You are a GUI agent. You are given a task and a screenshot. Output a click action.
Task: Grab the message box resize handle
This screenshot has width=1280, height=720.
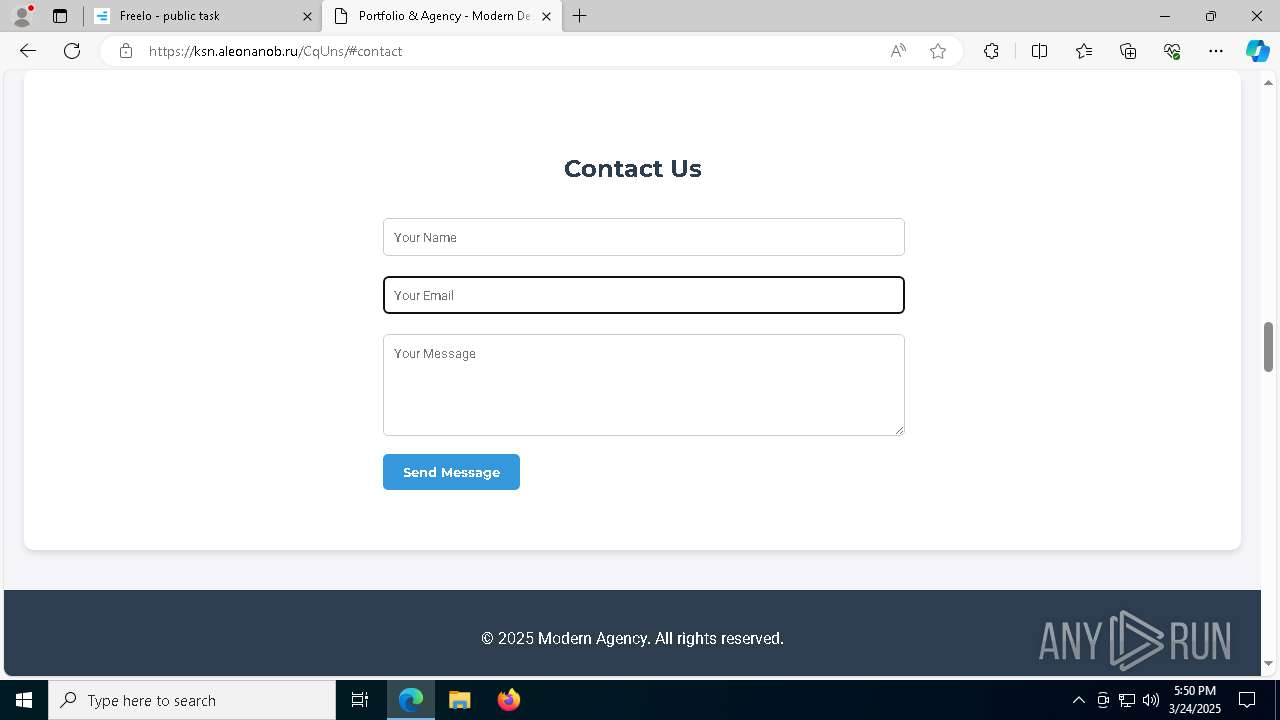tap(899, 430)
